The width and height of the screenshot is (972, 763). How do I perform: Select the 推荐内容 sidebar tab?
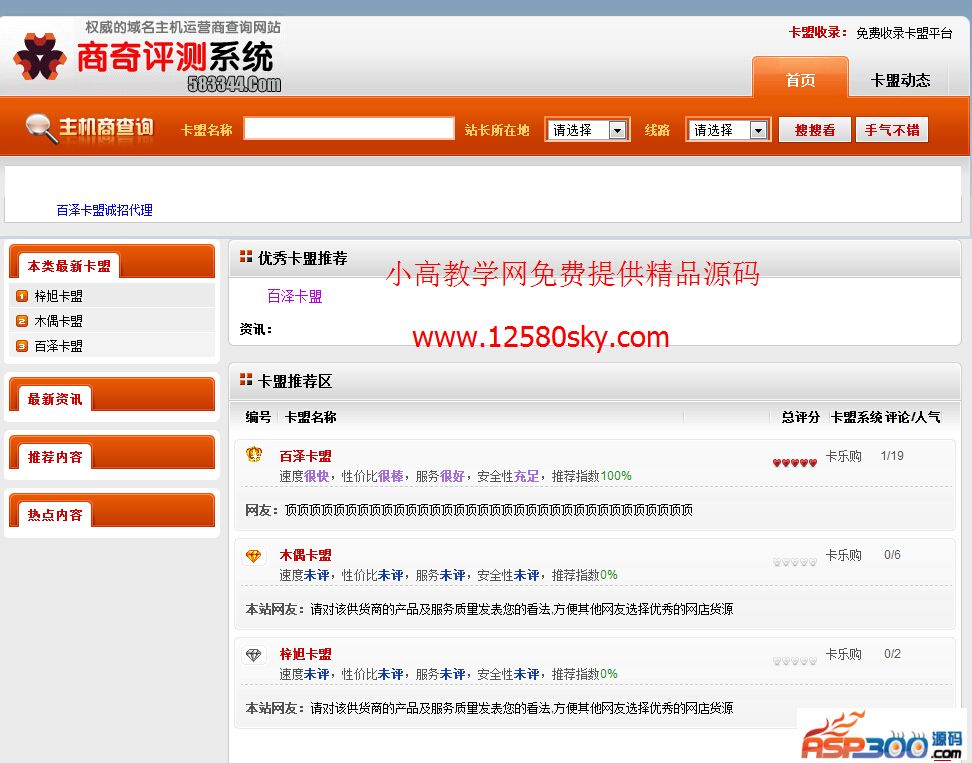55,457
